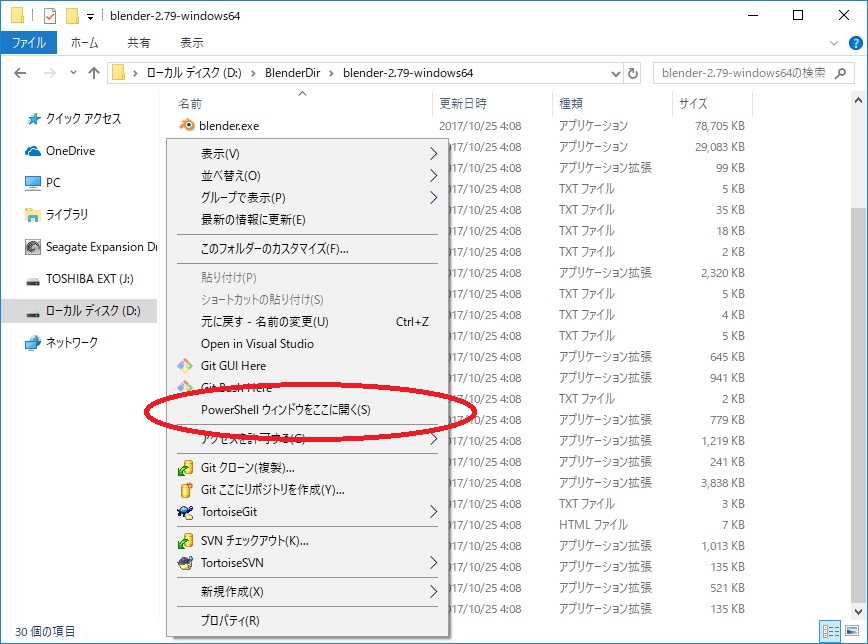Click the 29,083 KB size value
The width and height of the screenshot is (868, 644).
(x=720, y=147)
